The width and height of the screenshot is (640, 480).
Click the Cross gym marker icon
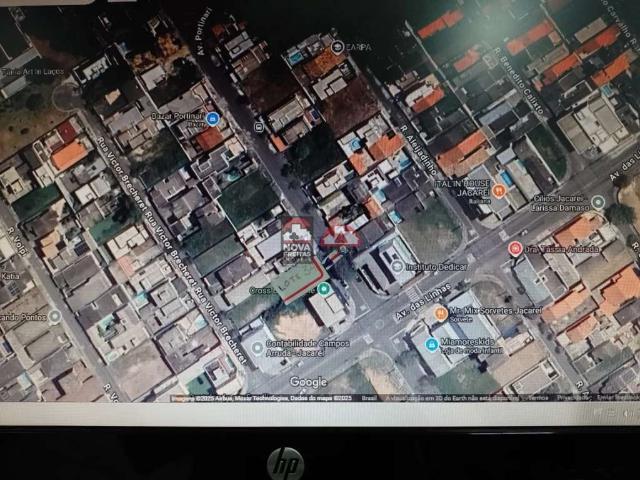click(325, 289)
